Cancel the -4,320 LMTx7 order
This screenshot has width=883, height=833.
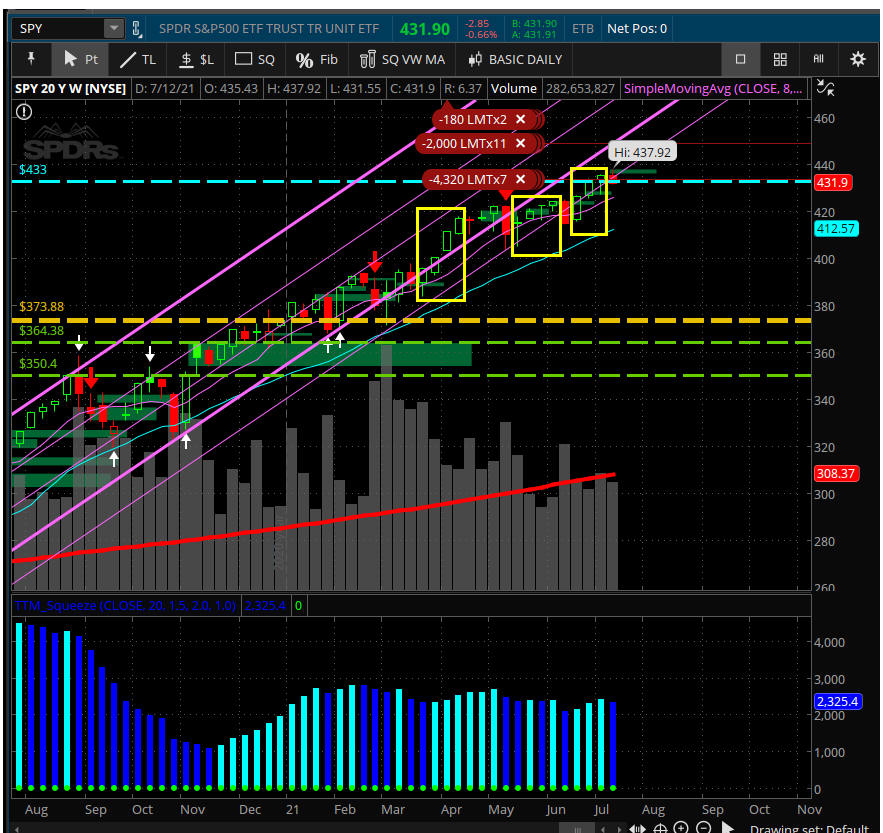(x=520, y=180)
